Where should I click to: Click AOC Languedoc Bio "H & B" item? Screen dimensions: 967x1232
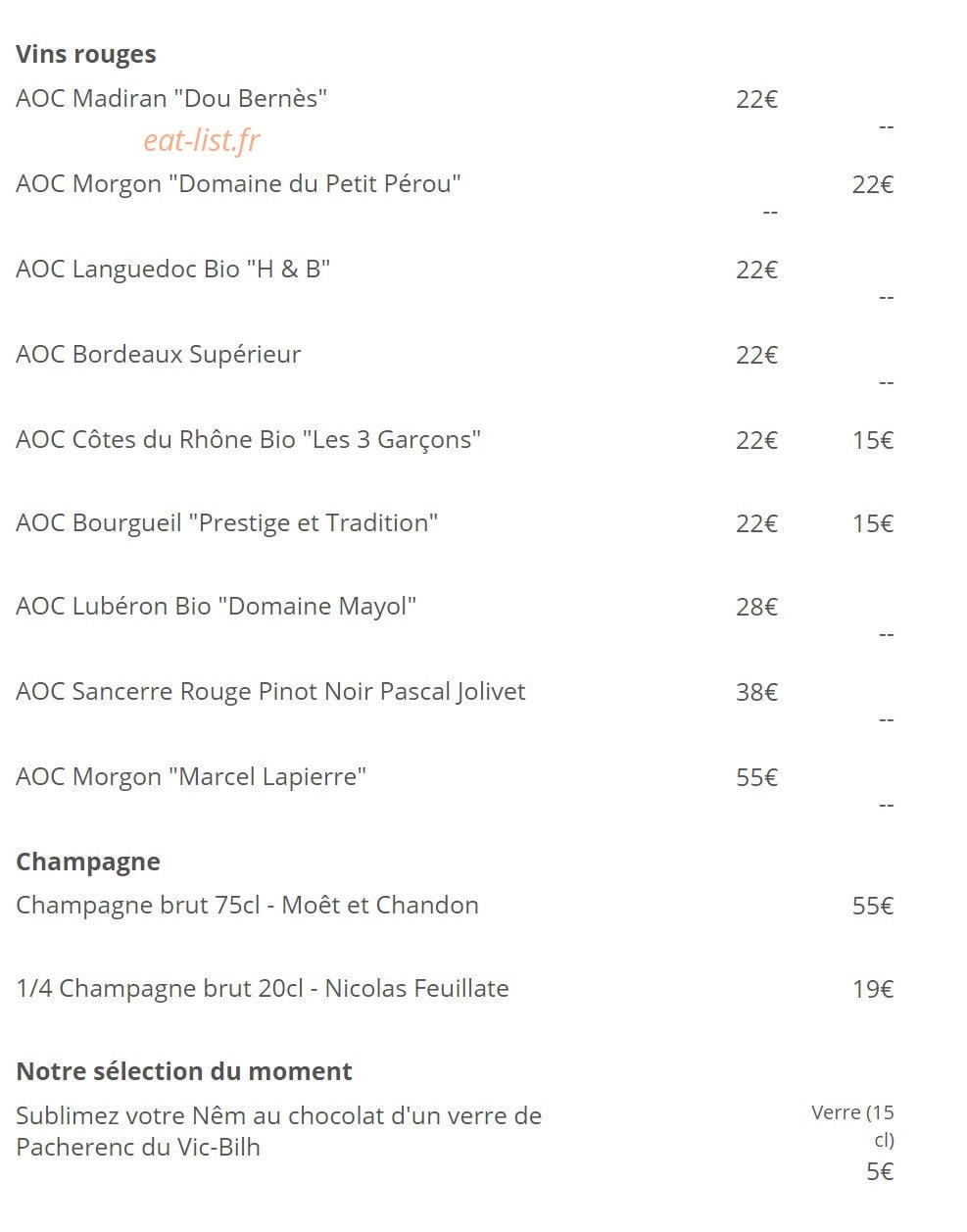click(x=173, y=270)
